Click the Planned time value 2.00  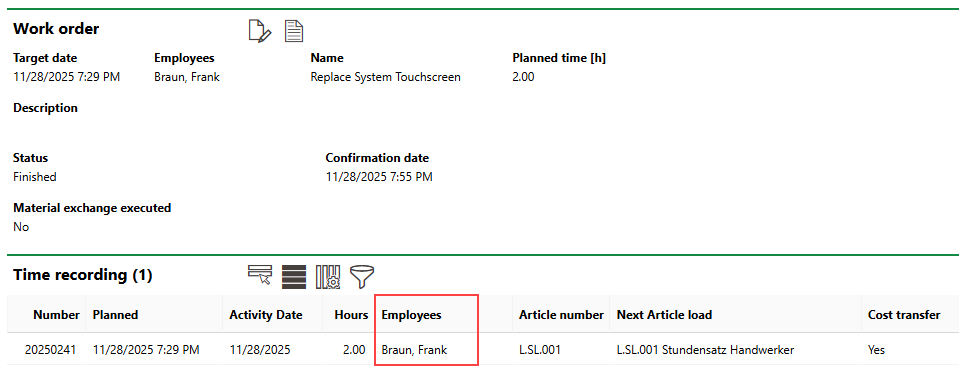point(523,77)
